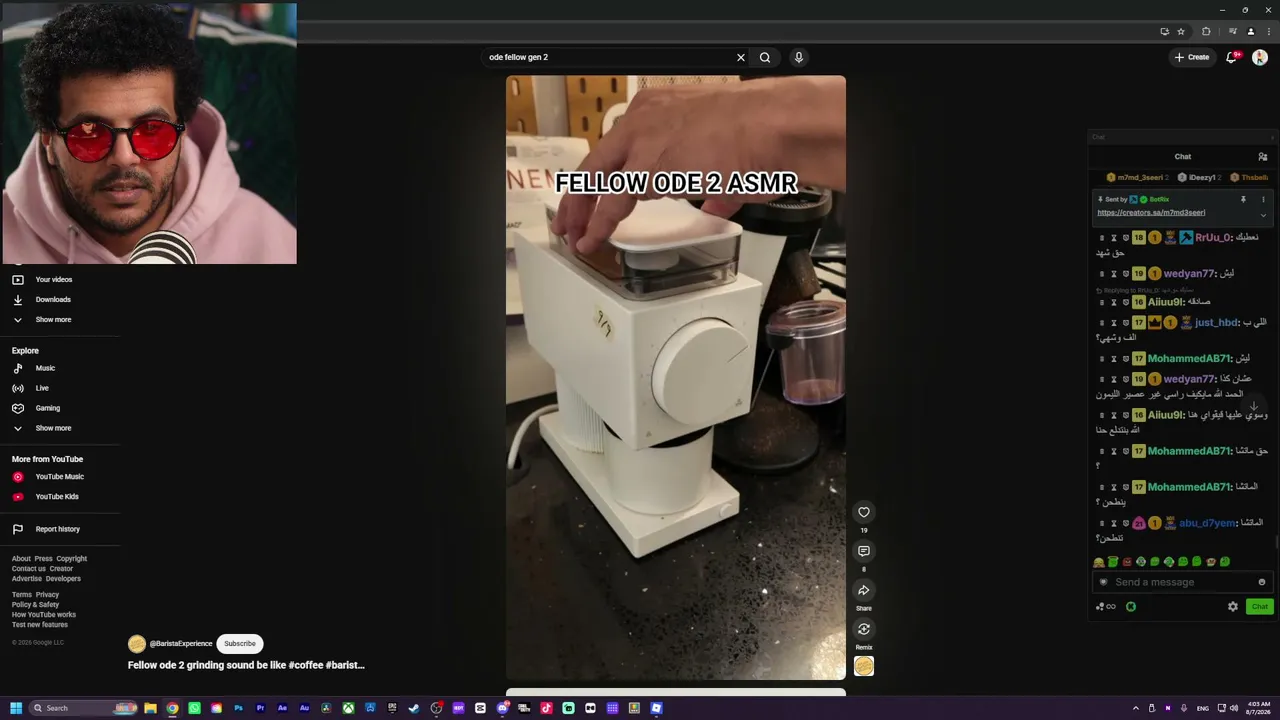Viewport: 1280px width, 720px height.
Task: Open the @BaristaExperience channel link
Action: click(x=181, y=644)
